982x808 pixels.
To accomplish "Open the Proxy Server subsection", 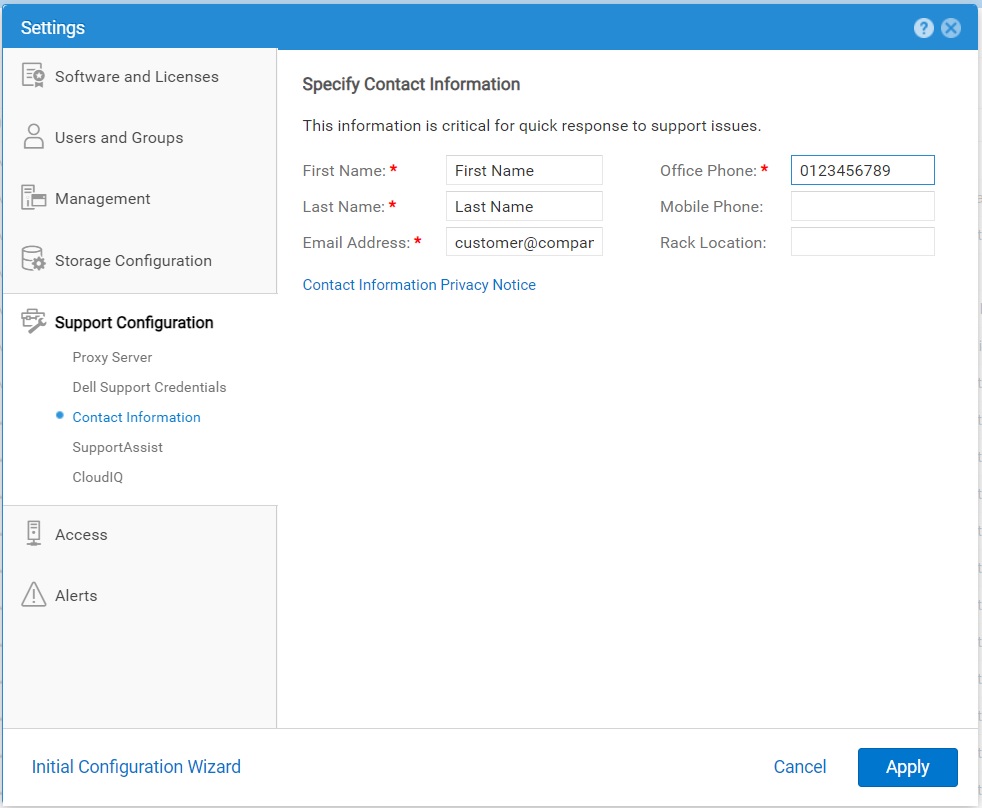I will [x=112, y=357].
